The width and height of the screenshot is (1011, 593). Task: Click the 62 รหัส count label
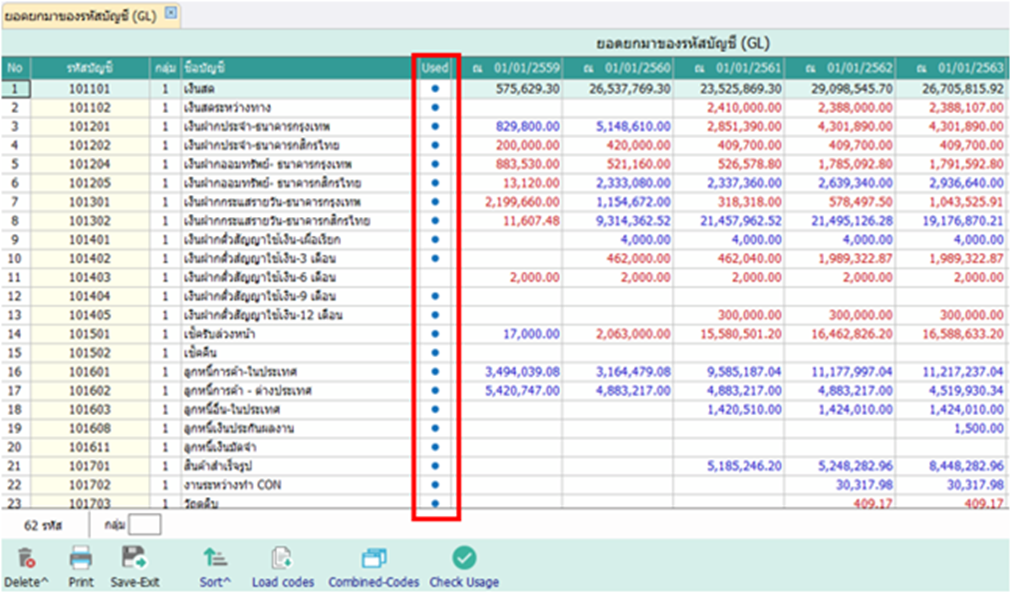pyautogui.click(x=43, y=526)
